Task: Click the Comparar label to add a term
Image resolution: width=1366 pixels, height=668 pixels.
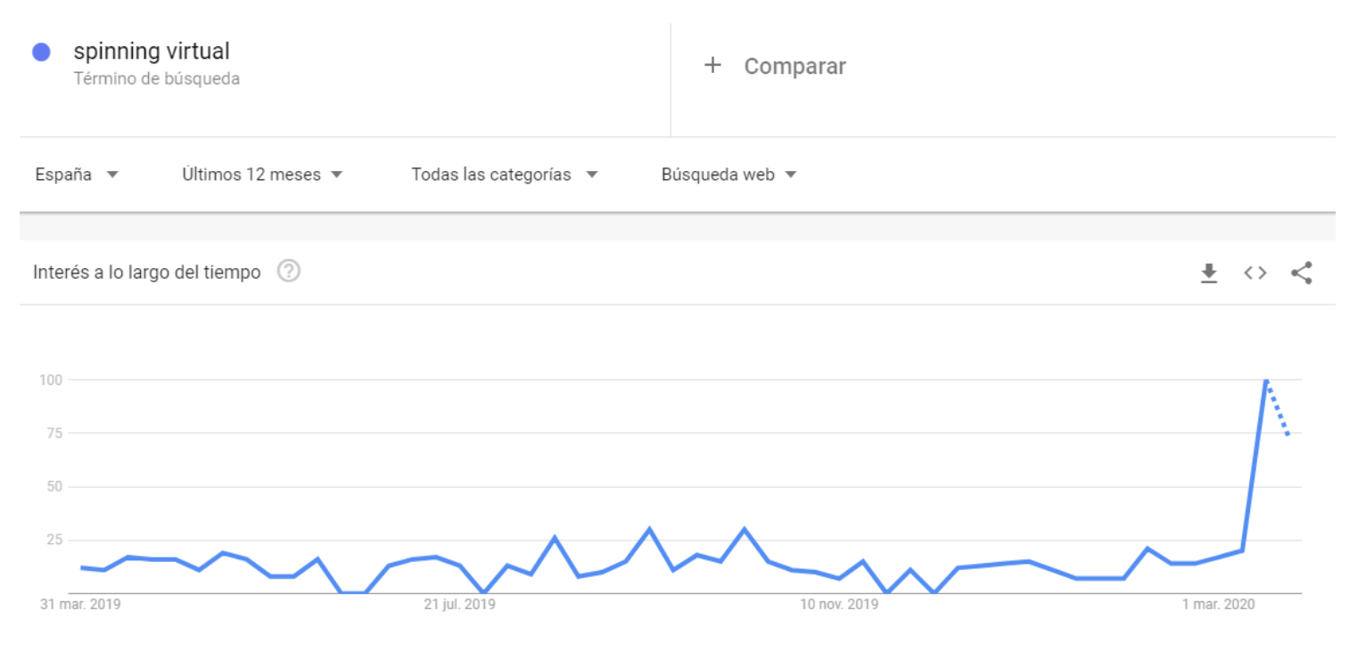Action: click(794, 66)
